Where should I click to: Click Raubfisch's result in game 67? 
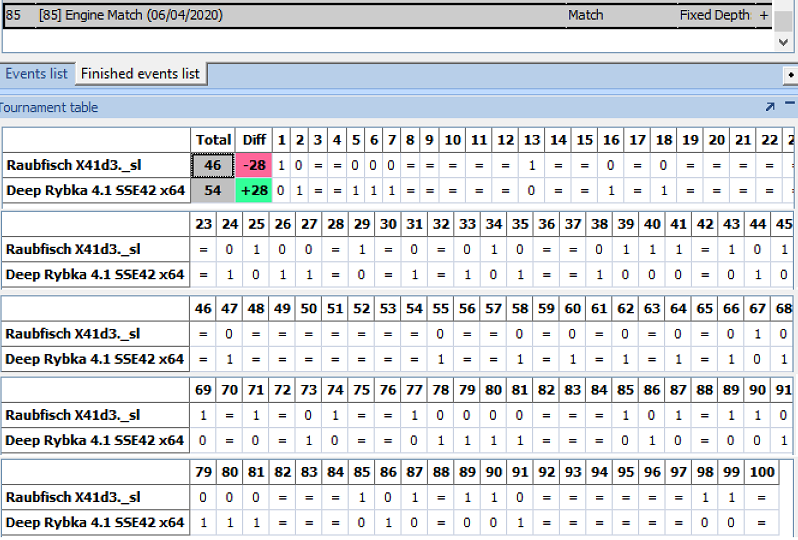click(x=757, y=334)
